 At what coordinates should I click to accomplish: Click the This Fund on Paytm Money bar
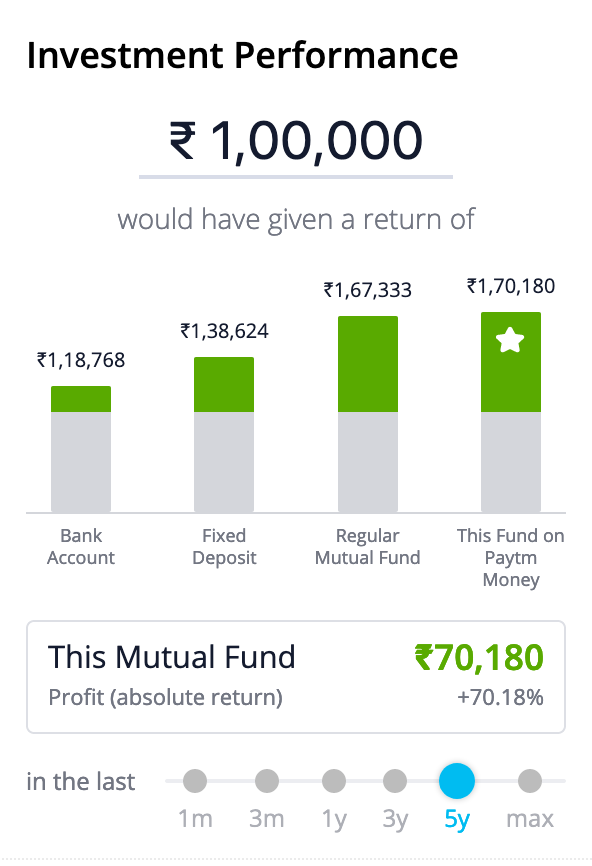(x=511, y=413)
